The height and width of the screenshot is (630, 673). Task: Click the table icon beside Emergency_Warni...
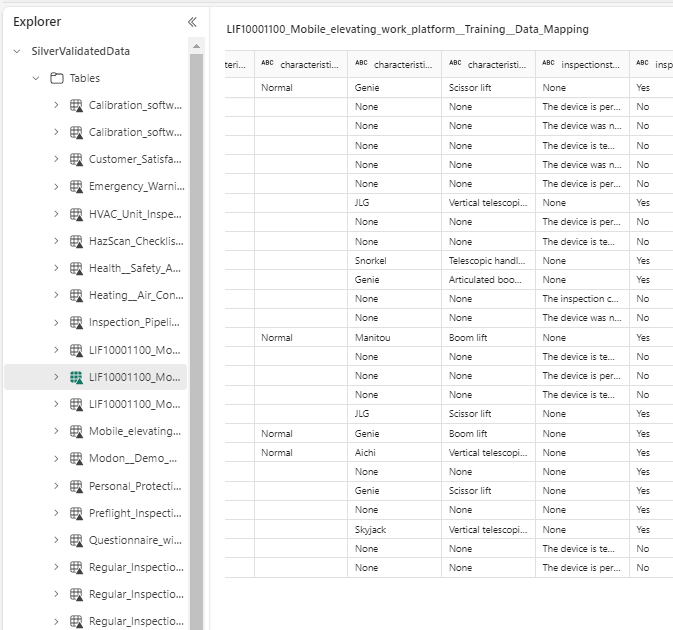point(76,186)
